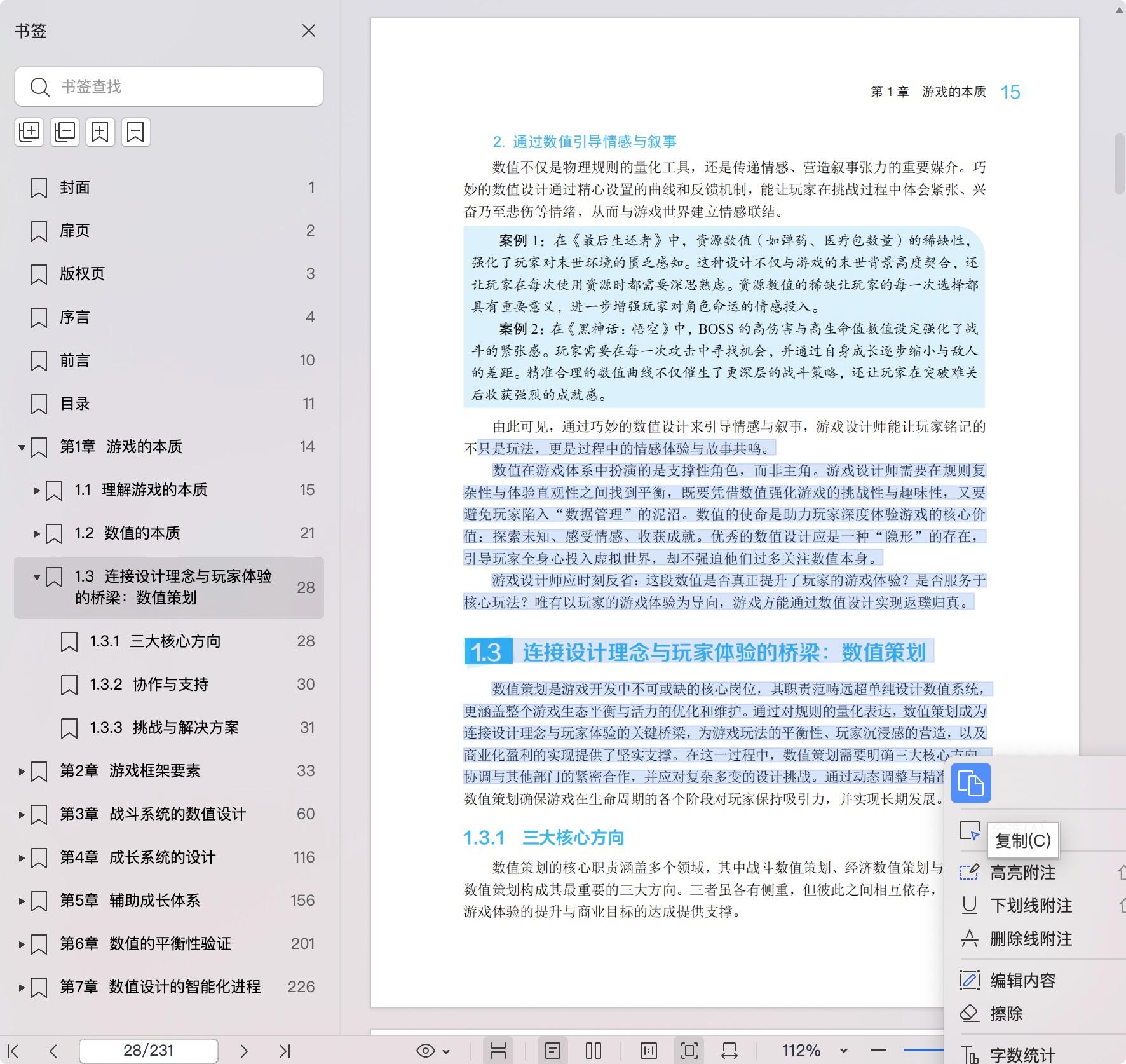Select 擦除 to erase content

coord(1006,1014)
